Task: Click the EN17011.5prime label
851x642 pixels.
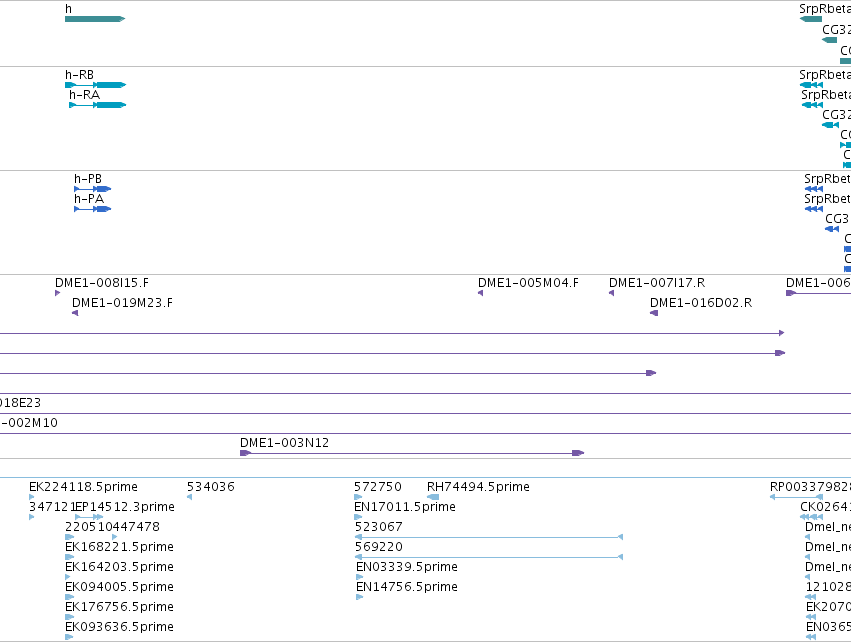Action: (x=405, y=507)
